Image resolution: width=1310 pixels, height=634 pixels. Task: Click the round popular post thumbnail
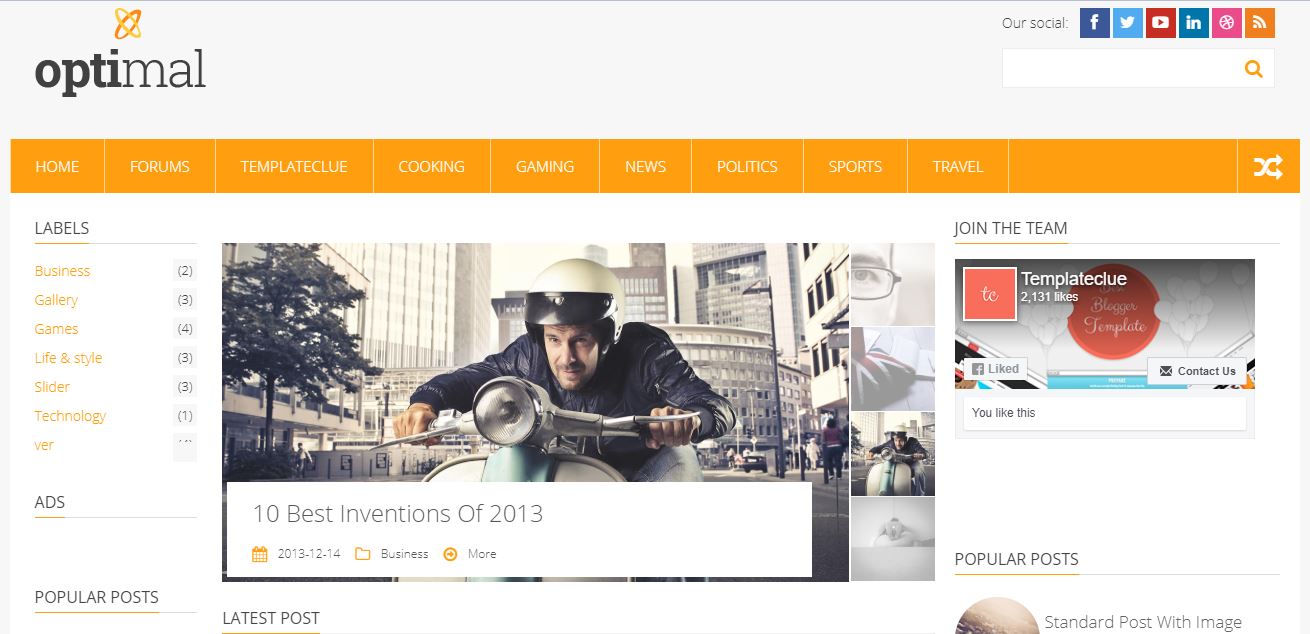click(x=997, y=616)
